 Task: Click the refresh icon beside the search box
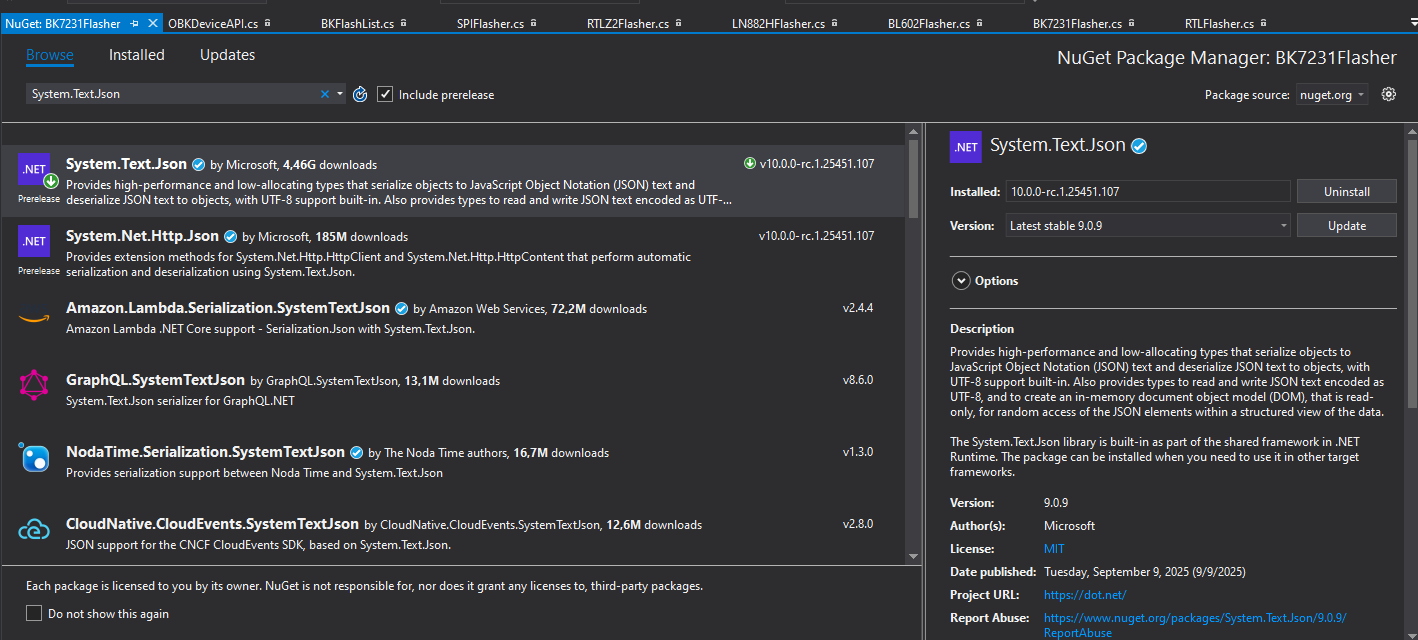[x=360, y=94]
